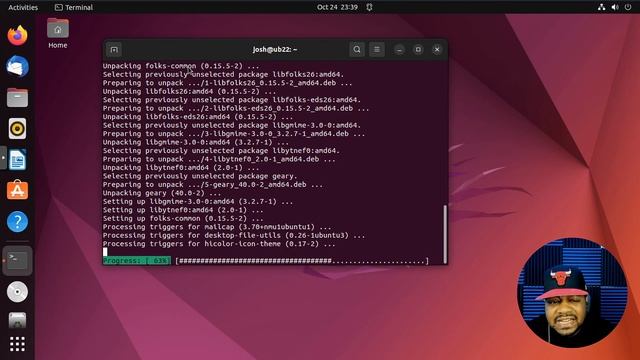This screenshot has height=360, width=640.
Task: Add a new terminal tab
Action: [x=114, y=50]
